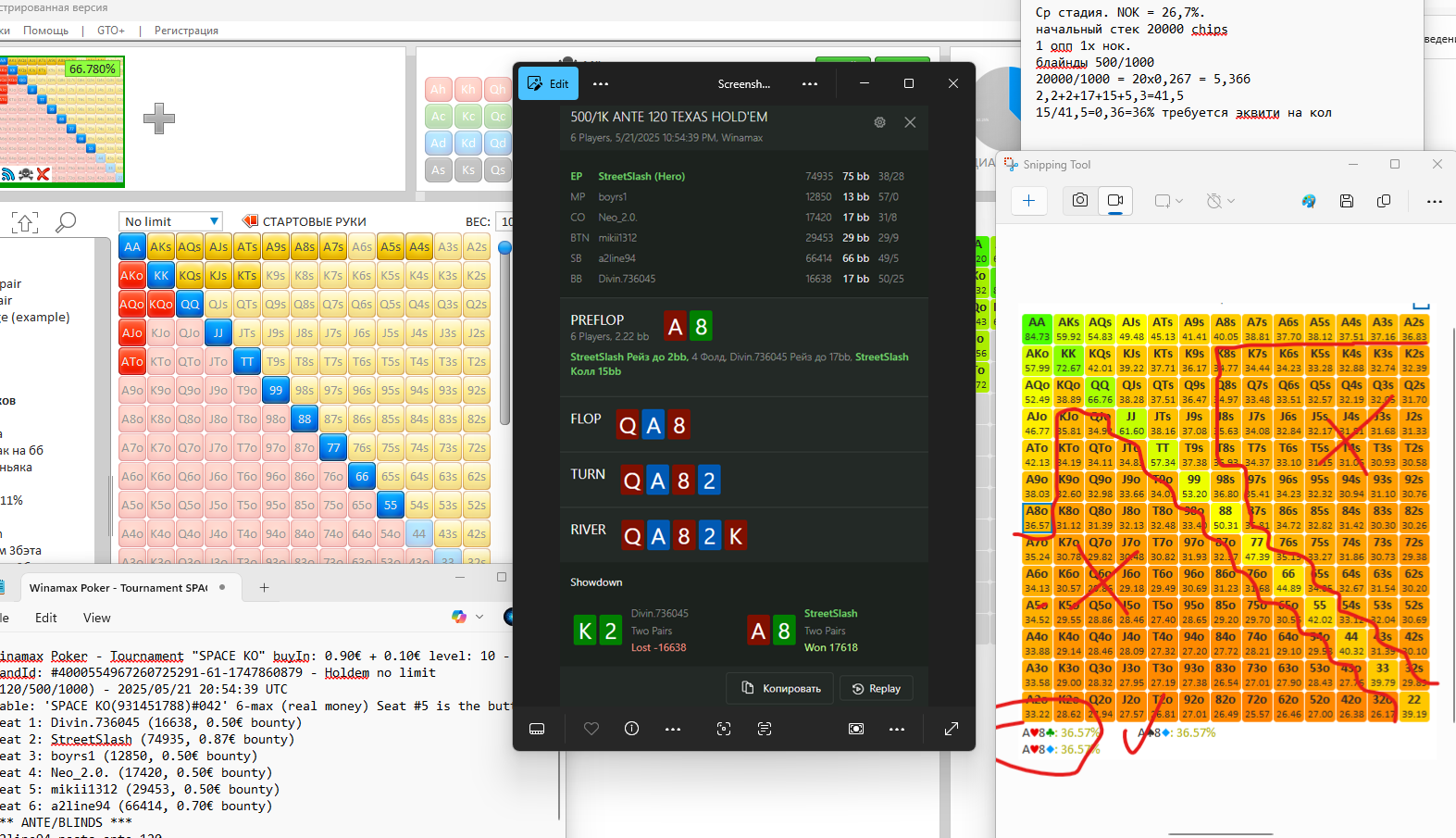This screenshot has width=1456, height=838.
Task: Click the СТАРТОВЫЕ РУКИ label button
Action: pyautogui.click(x=305, y=221)
